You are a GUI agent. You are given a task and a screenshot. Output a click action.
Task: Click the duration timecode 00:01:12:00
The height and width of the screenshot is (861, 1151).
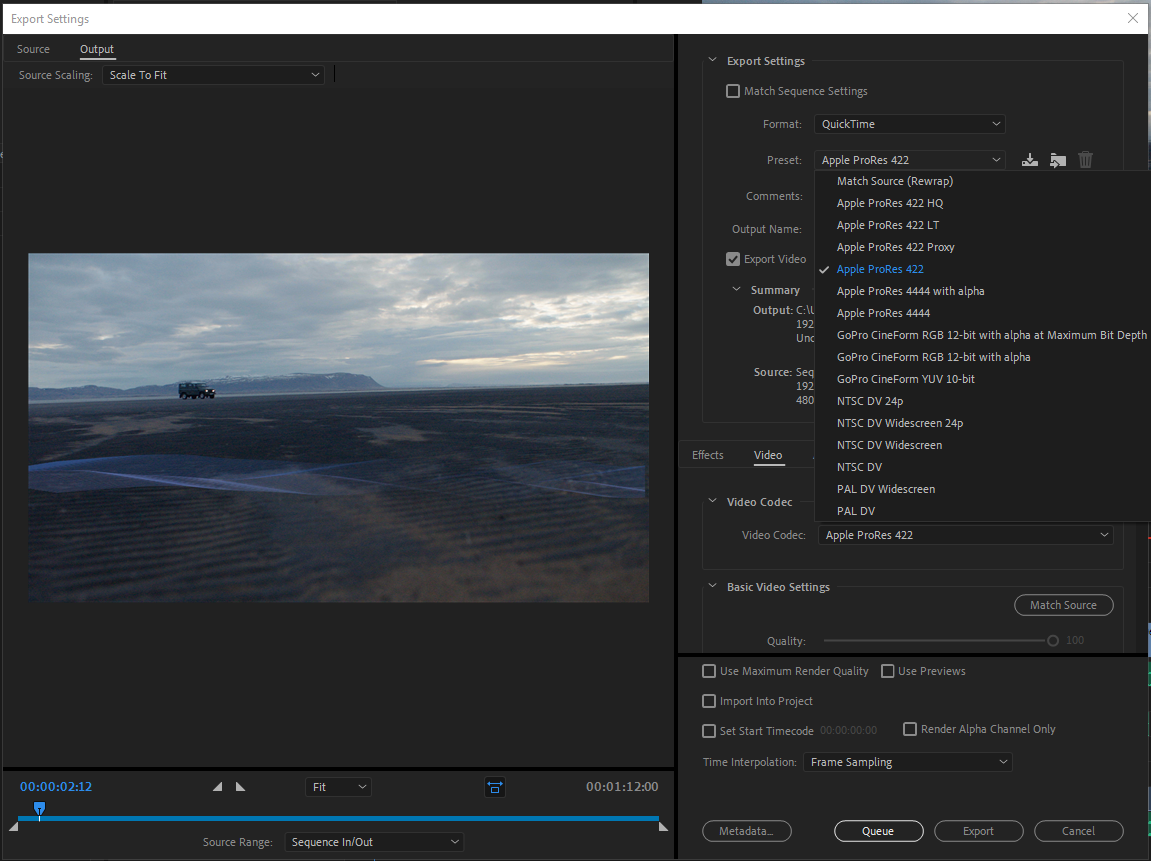tap(622, 787)
